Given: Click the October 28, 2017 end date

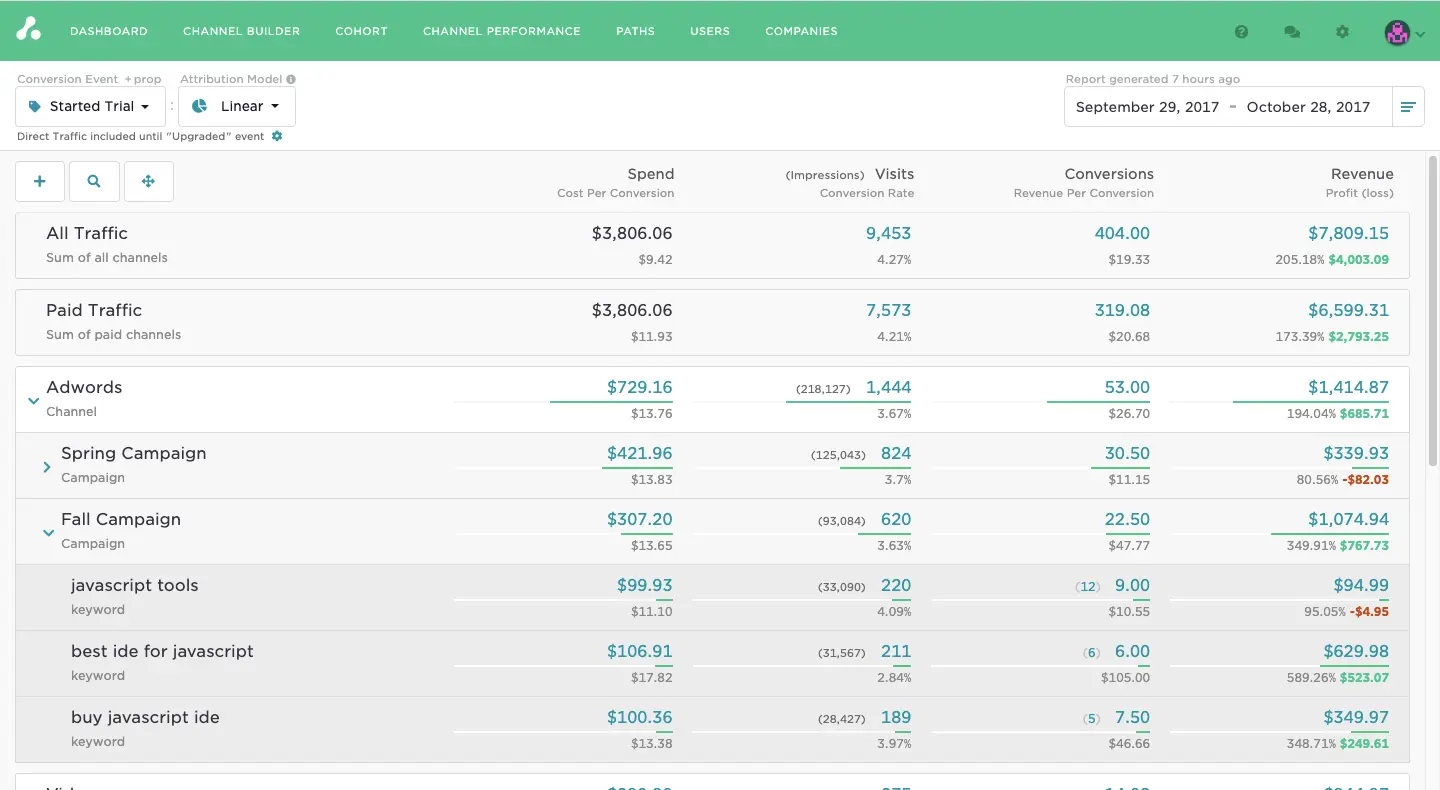Looking at the screenshot, I should [x=1308, y=107].
